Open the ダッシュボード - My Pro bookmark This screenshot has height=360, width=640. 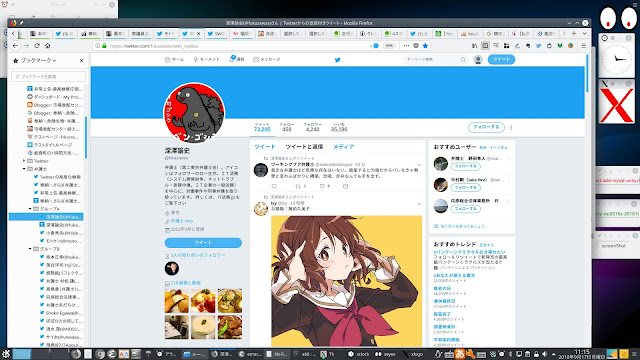point(54,97)
